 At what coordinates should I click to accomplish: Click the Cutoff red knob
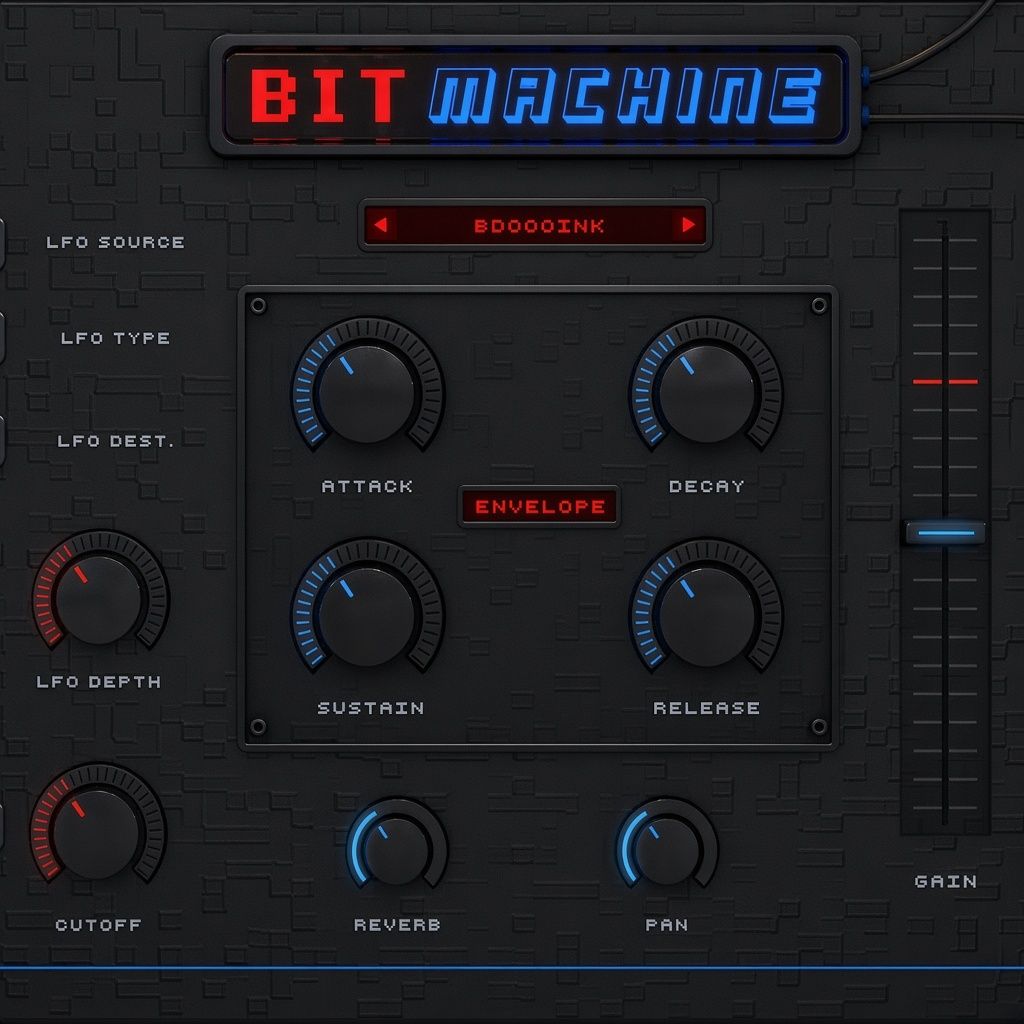[x=96, y=835]
